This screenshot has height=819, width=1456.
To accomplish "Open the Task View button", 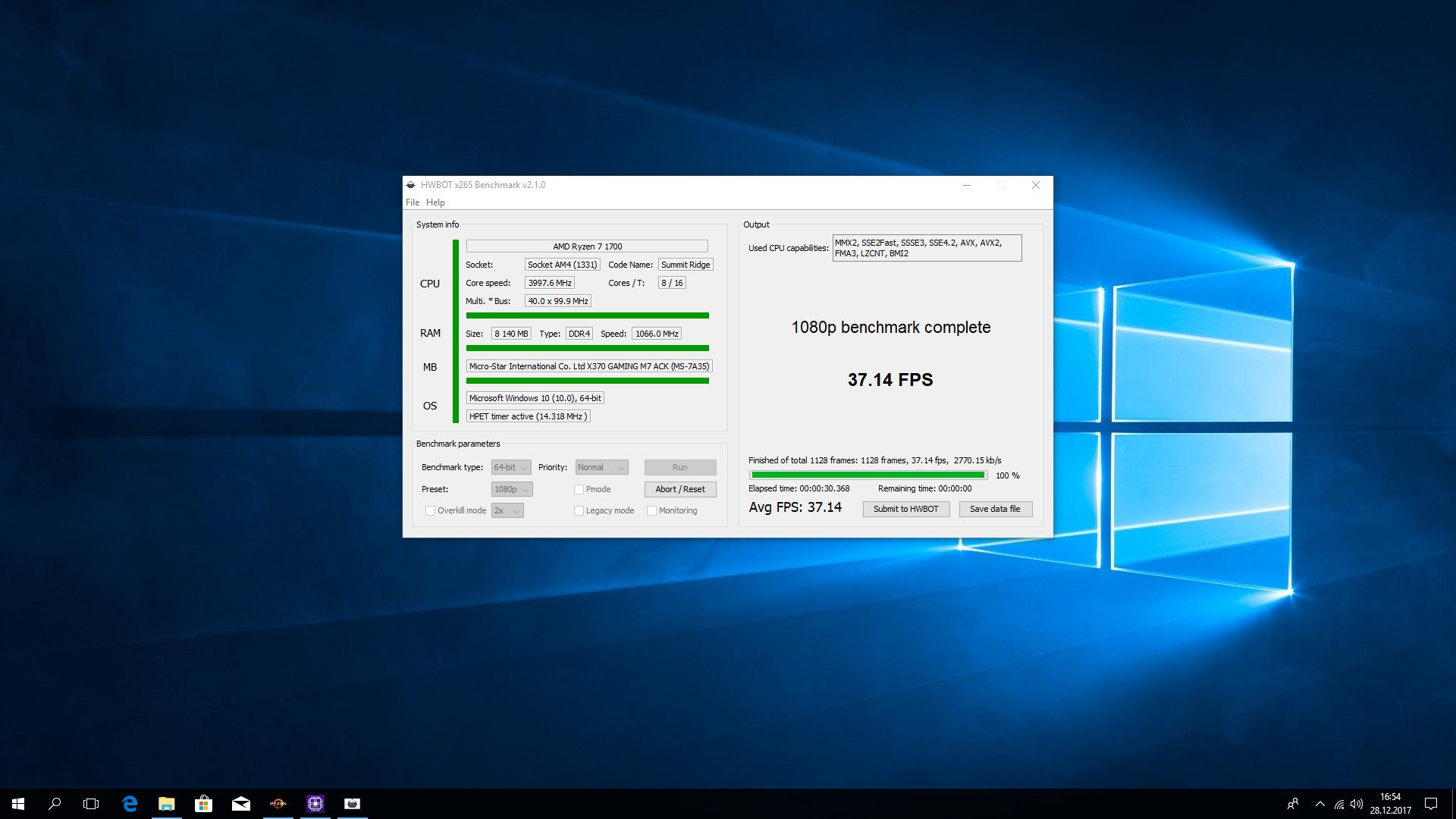I will pos(91,804).
